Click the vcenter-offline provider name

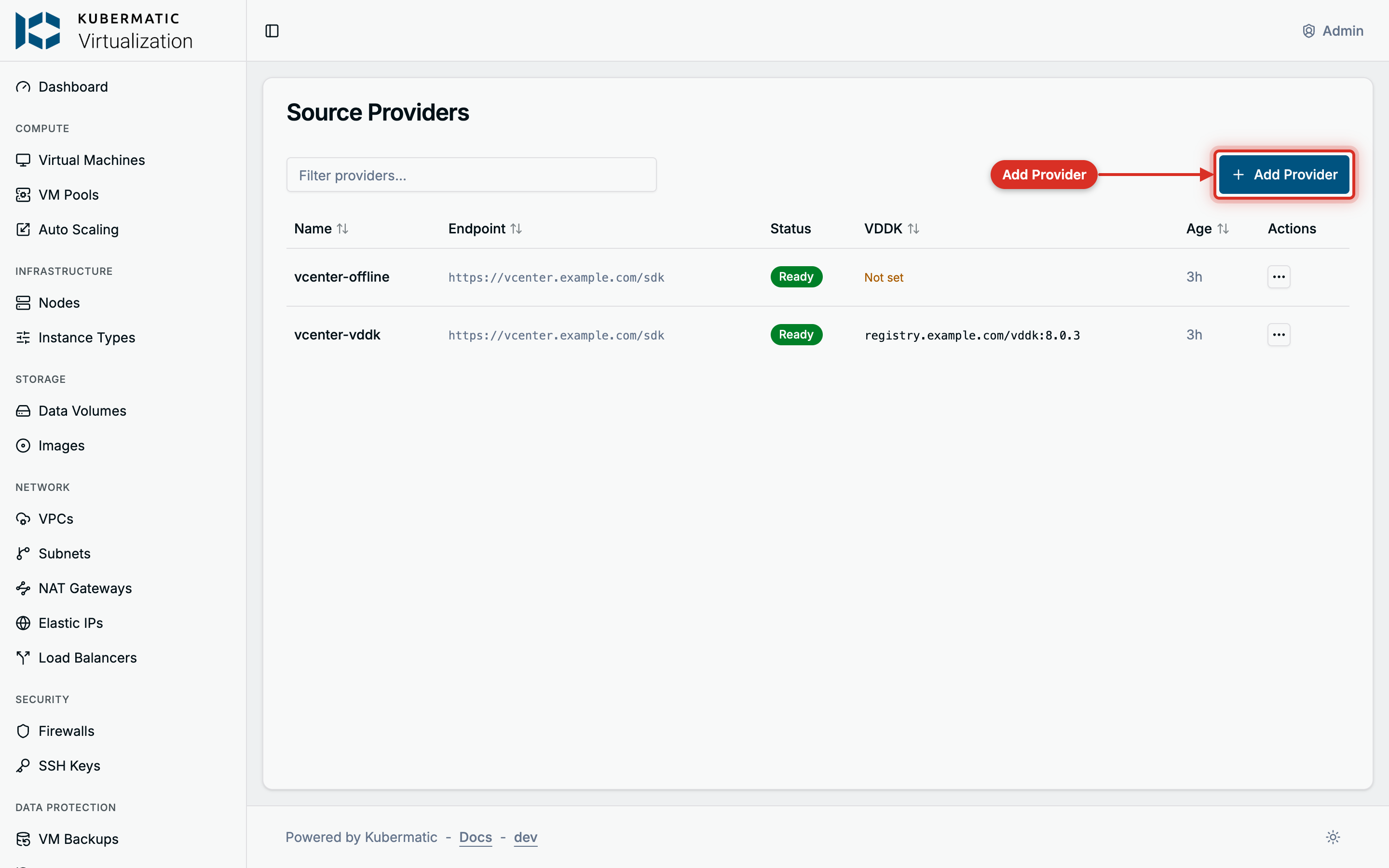[341, 277]
